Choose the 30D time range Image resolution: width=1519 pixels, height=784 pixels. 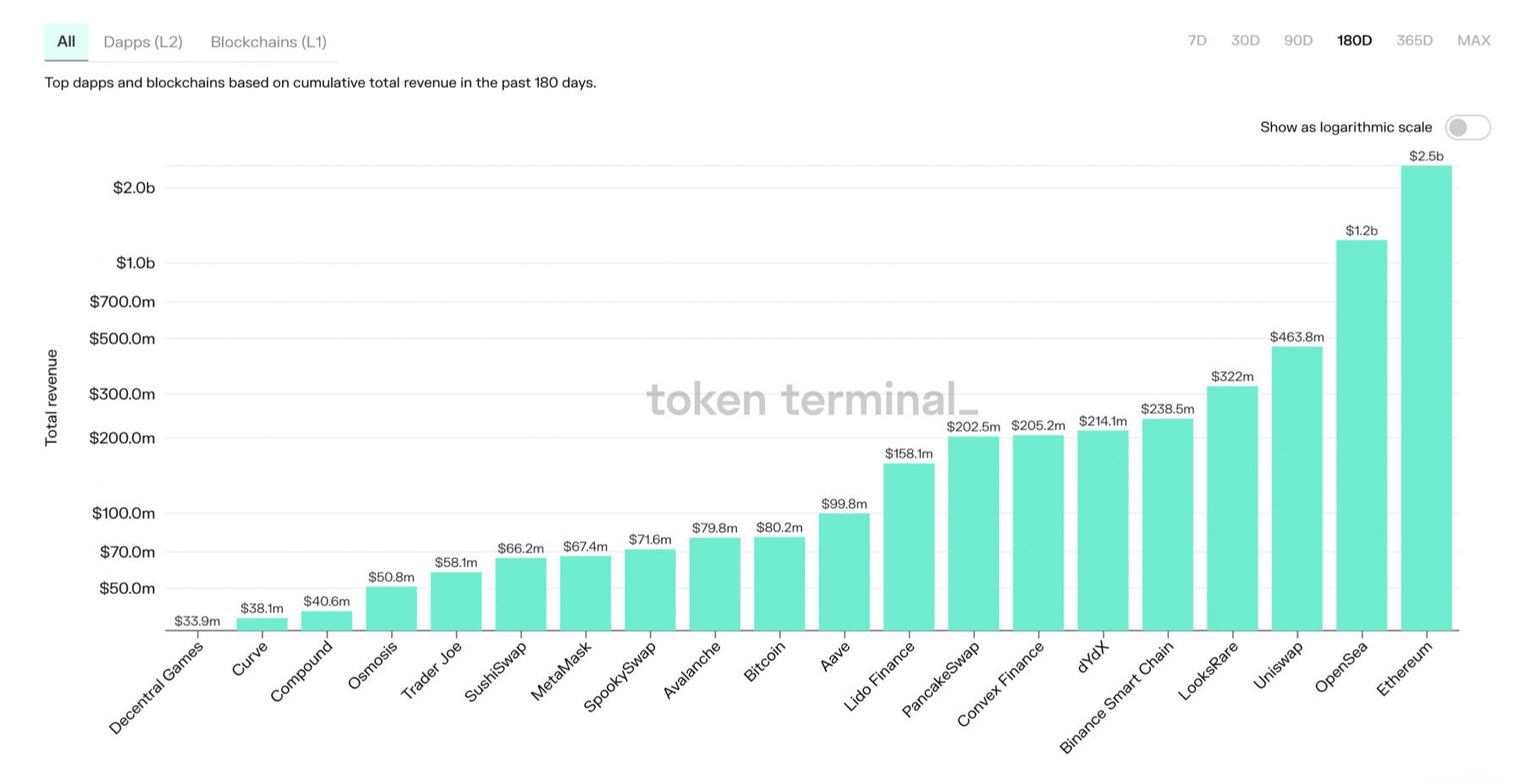[x=1245, y=40]
